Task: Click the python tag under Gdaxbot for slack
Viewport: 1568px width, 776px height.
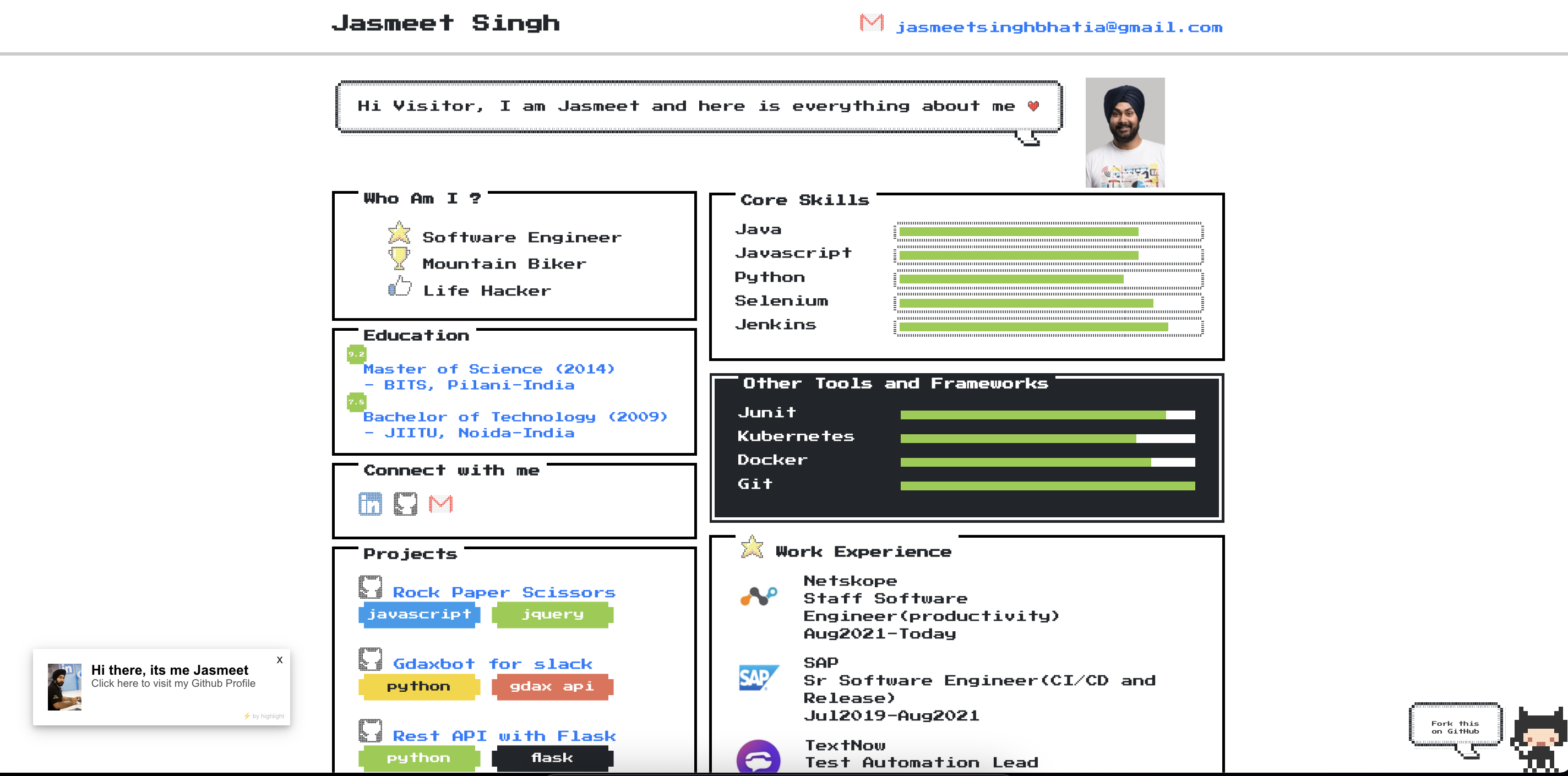Action: tap(419, 686)
